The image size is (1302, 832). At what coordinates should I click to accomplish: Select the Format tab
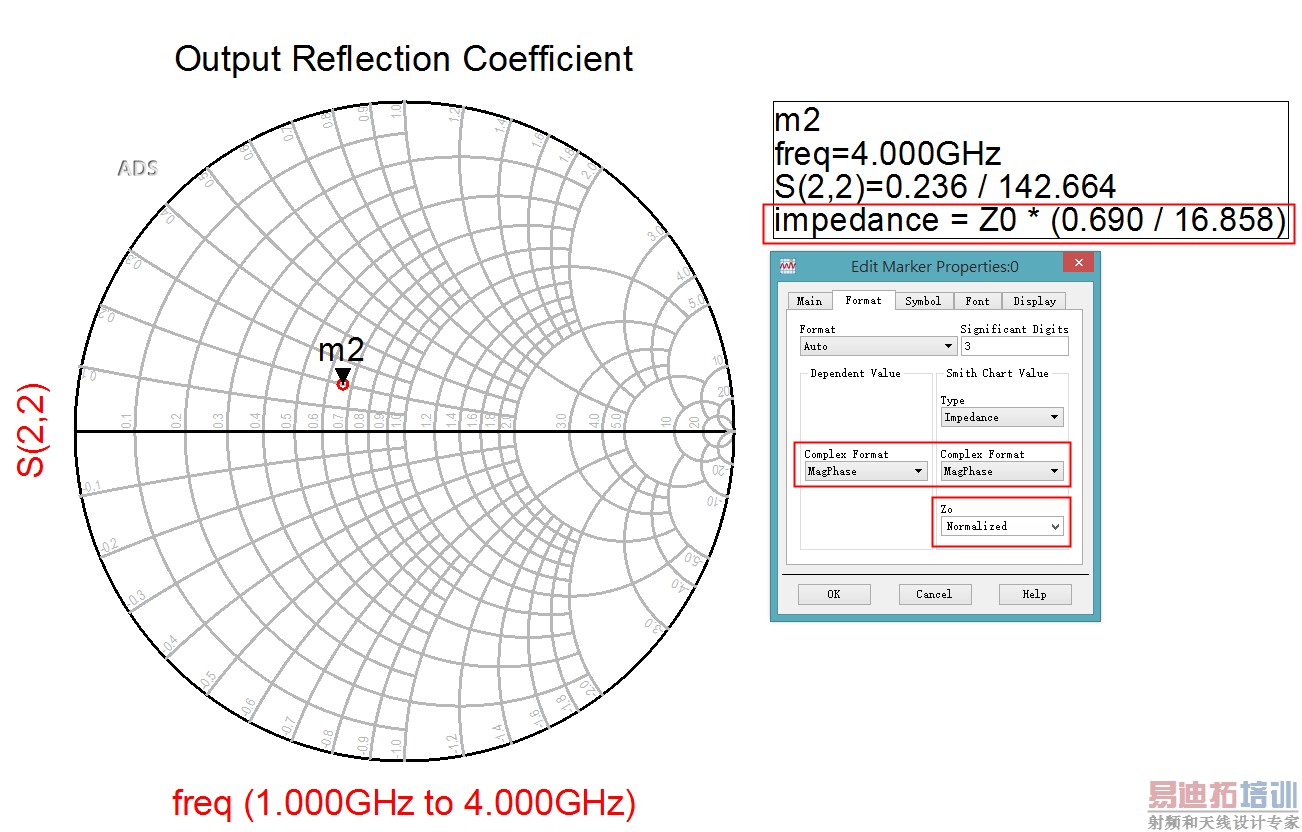863,300
